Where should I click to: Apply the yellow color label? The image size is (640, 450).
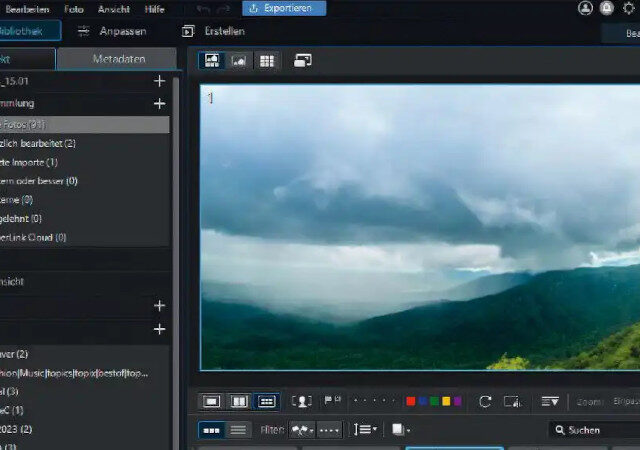click(446, 401)
